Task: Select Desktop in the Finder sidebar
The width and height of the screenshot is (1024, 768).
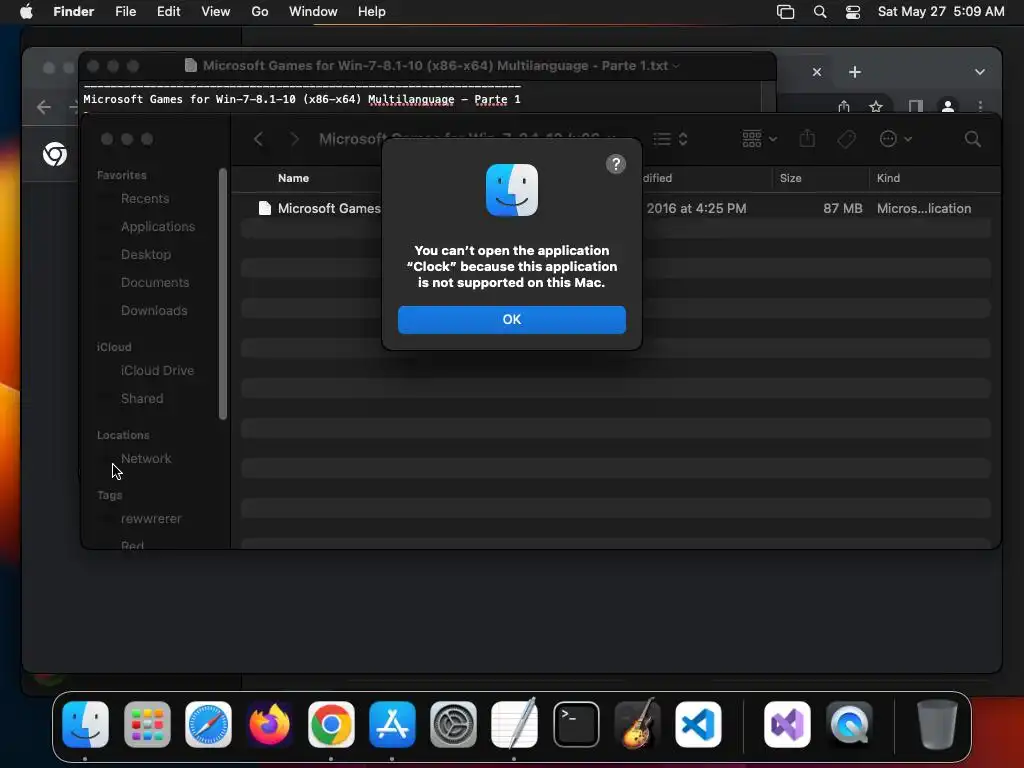Action: (x=146, y=255)
